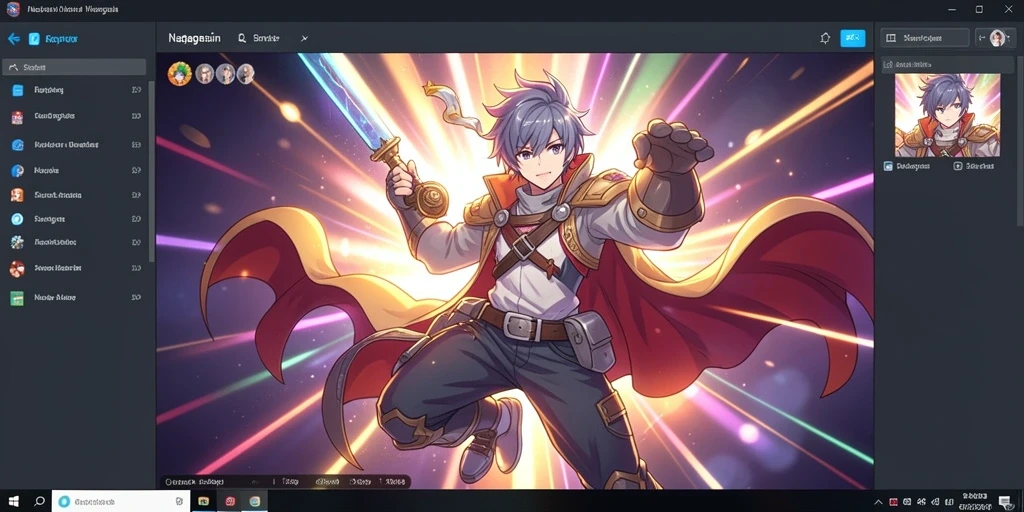Open the Windows Start menu

(x=12, y=501)
